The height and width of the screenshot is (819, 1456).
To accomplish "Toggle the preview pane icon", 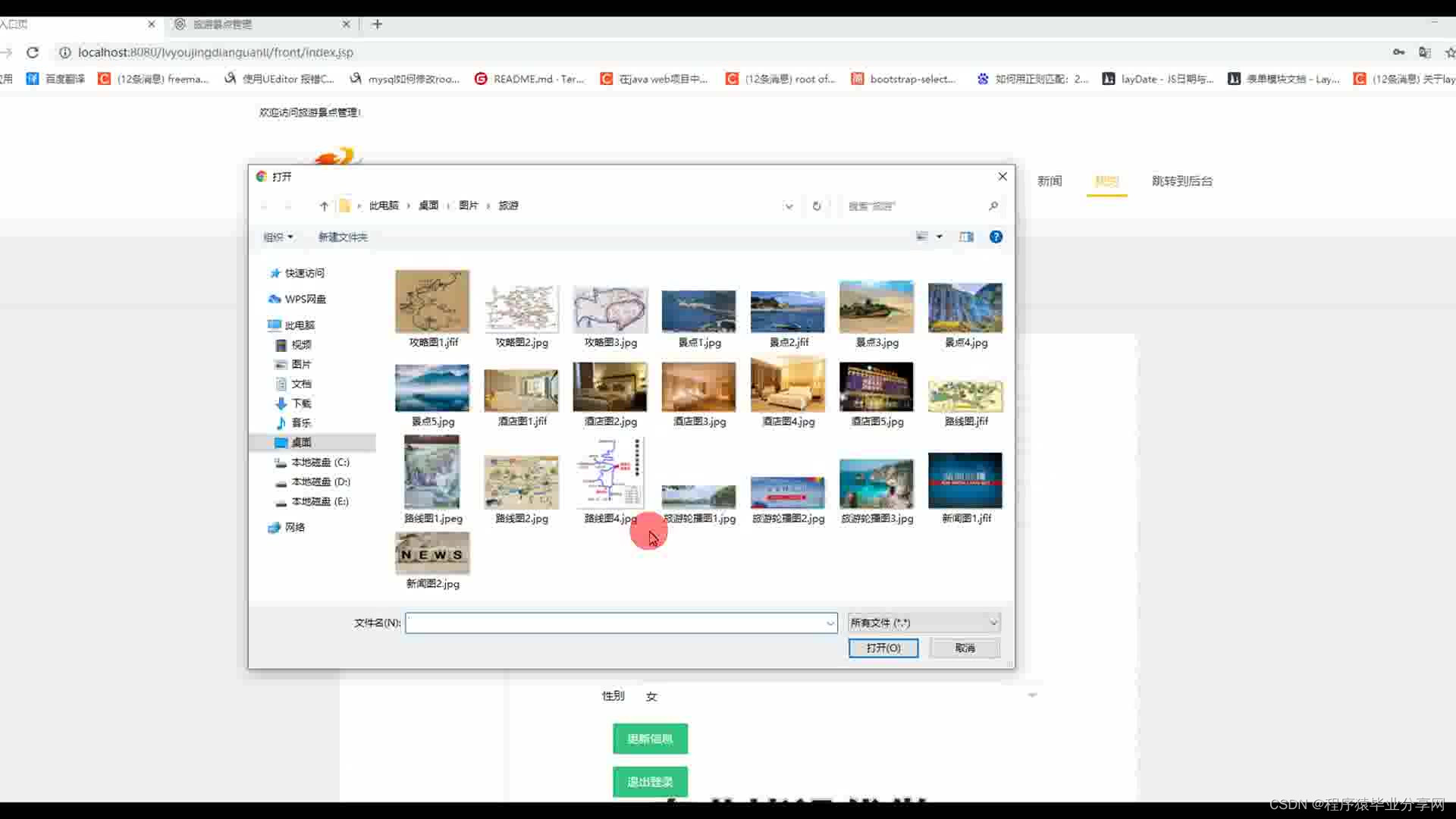I will [x=966, y=237].
